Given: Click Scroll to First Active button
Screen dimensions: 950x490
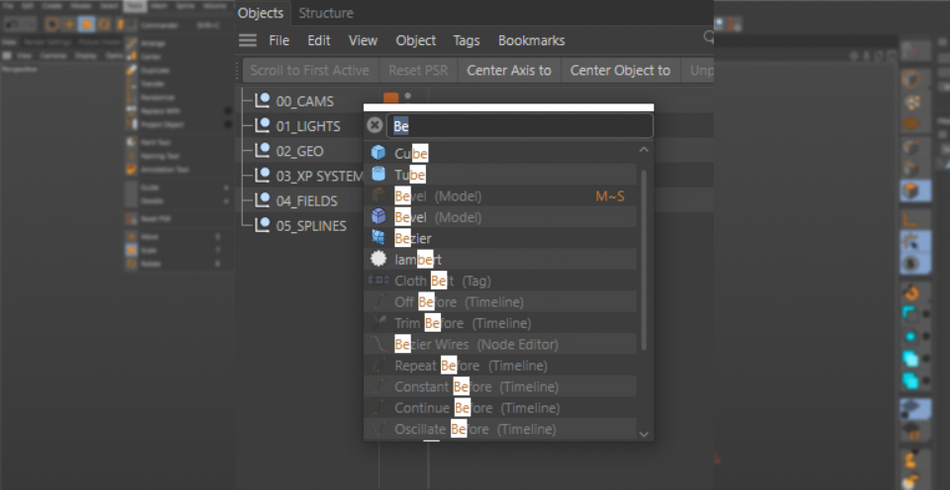Looking at the screenshot, I should (310, 70).
